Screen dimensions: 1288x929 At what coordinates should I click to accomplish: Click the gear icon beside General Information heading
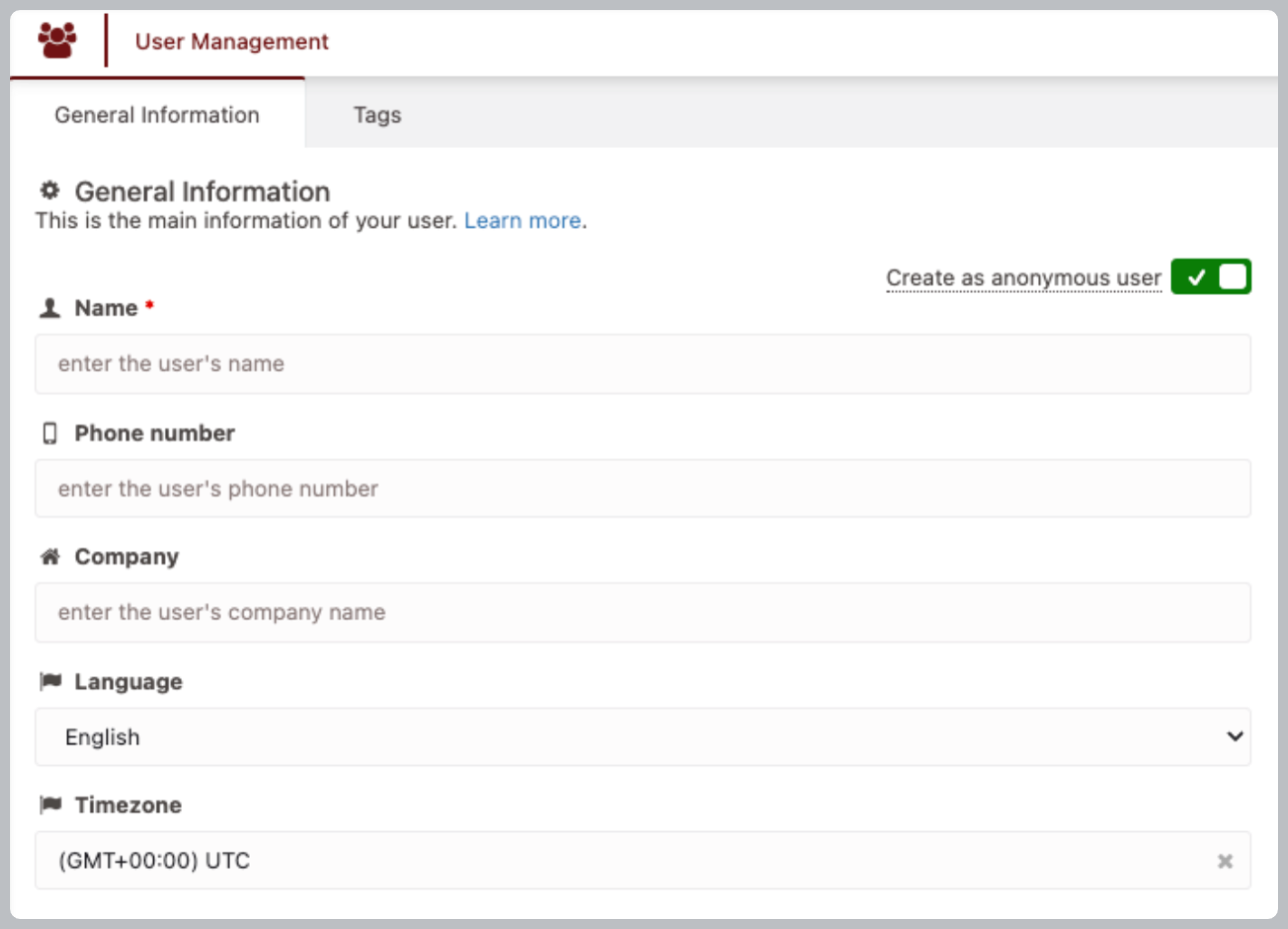[49, 190]
